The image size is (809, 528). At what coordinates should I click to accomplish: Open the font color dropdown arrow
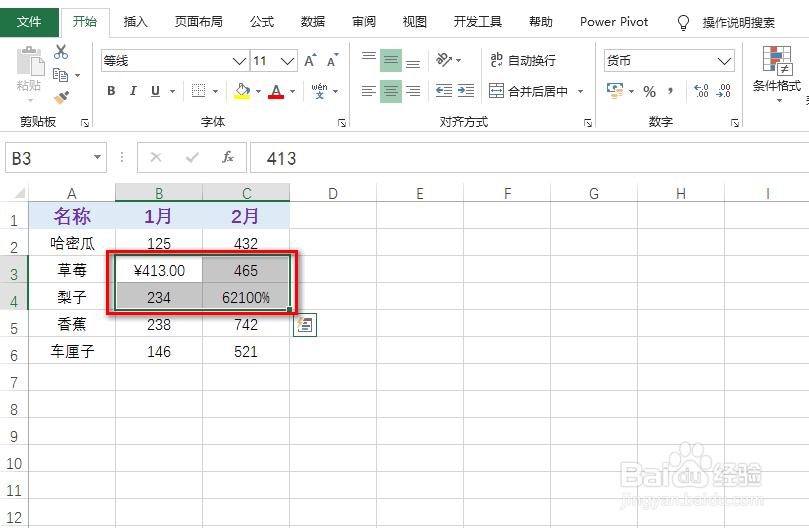pos(293,91)
